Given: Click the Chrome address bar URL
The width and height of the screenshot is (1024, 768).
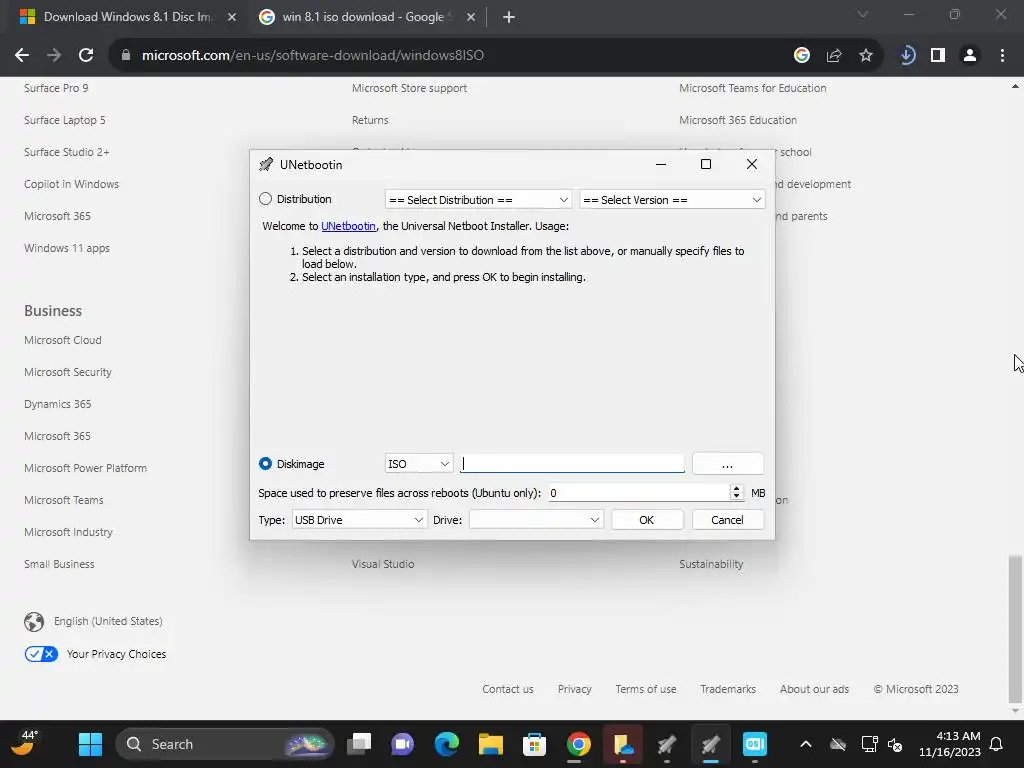Looking at the screenshot, I should (313, 56).
